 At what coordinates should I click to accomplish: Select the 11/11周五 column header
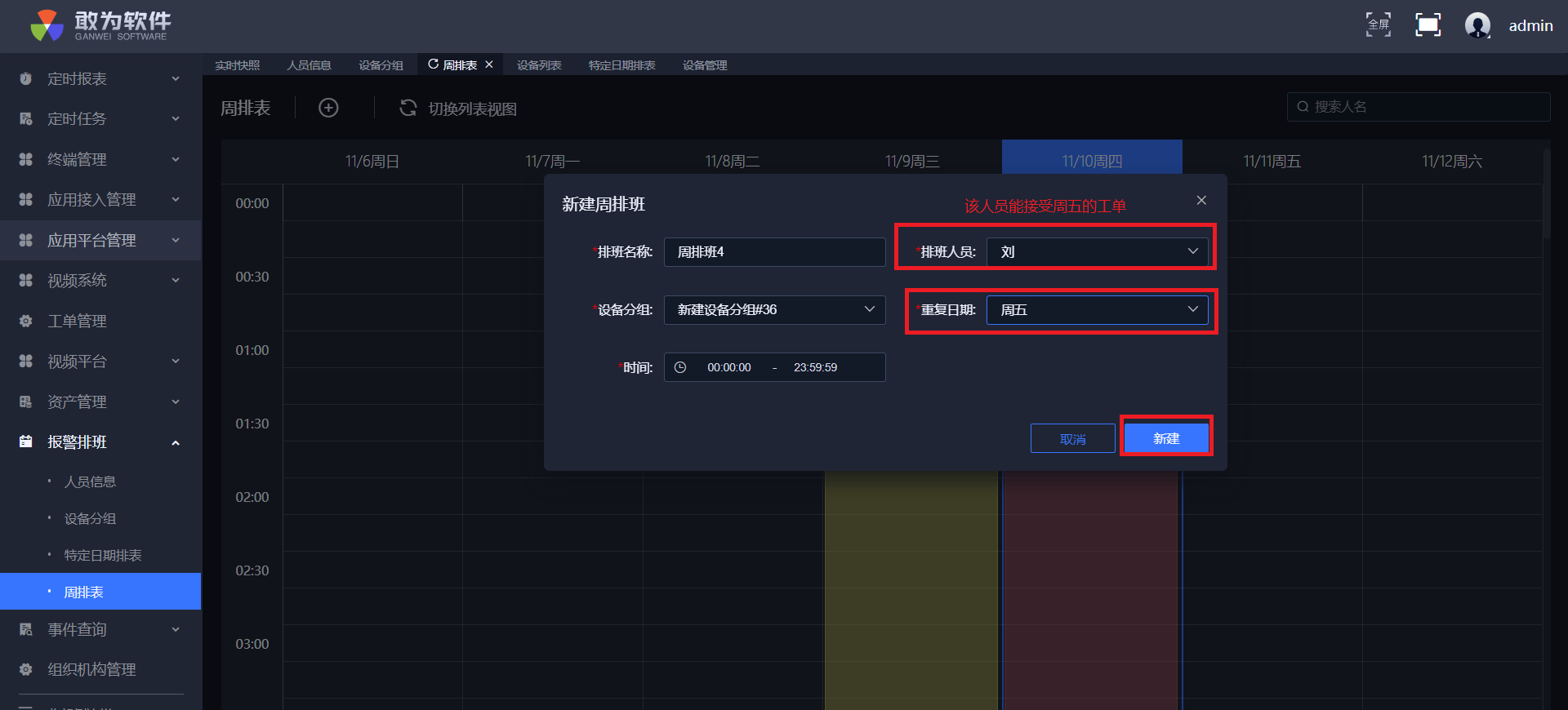coord(1272,161)
